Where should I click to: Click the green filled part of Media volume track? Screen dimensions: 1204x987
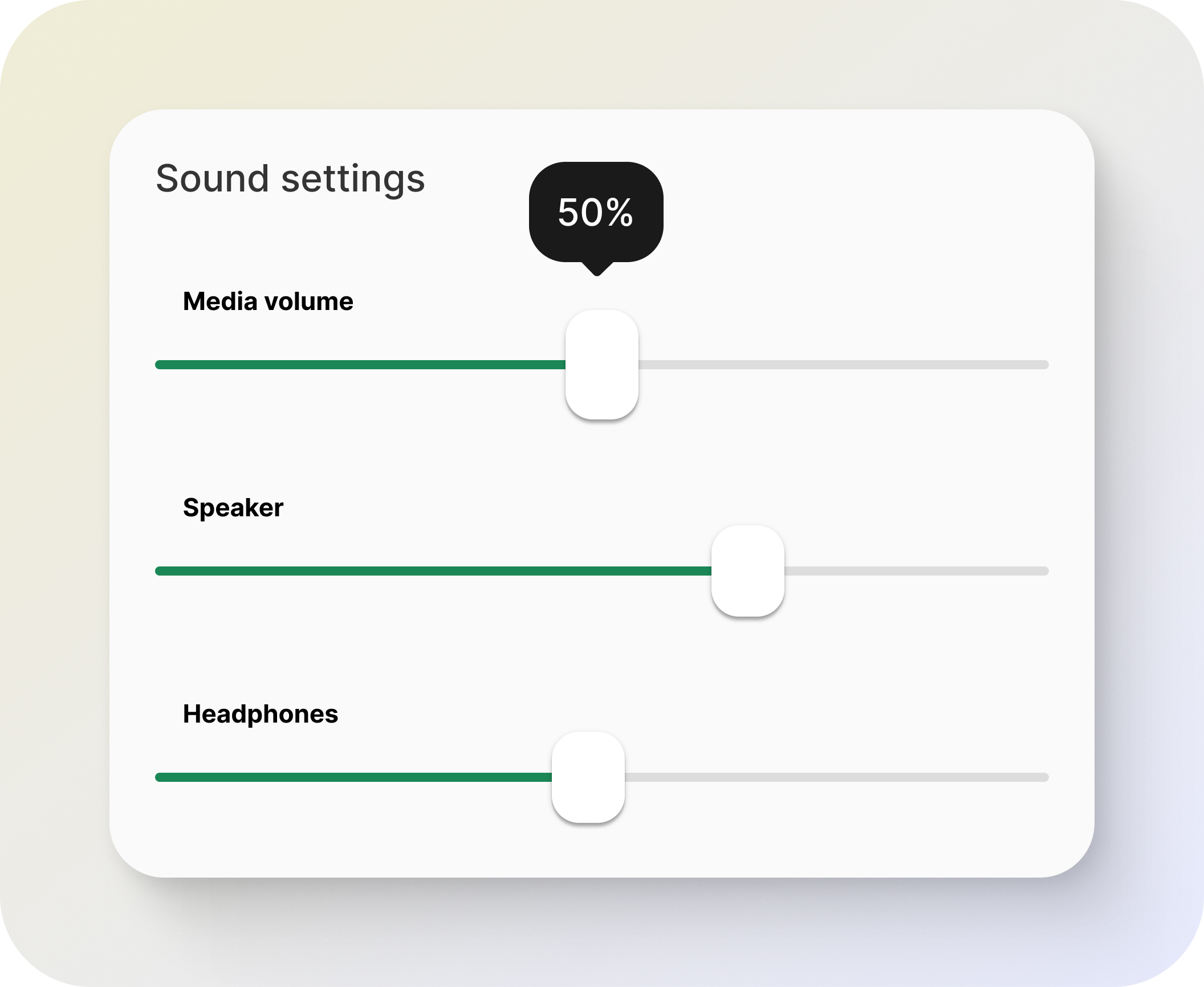tap(359, 365)
